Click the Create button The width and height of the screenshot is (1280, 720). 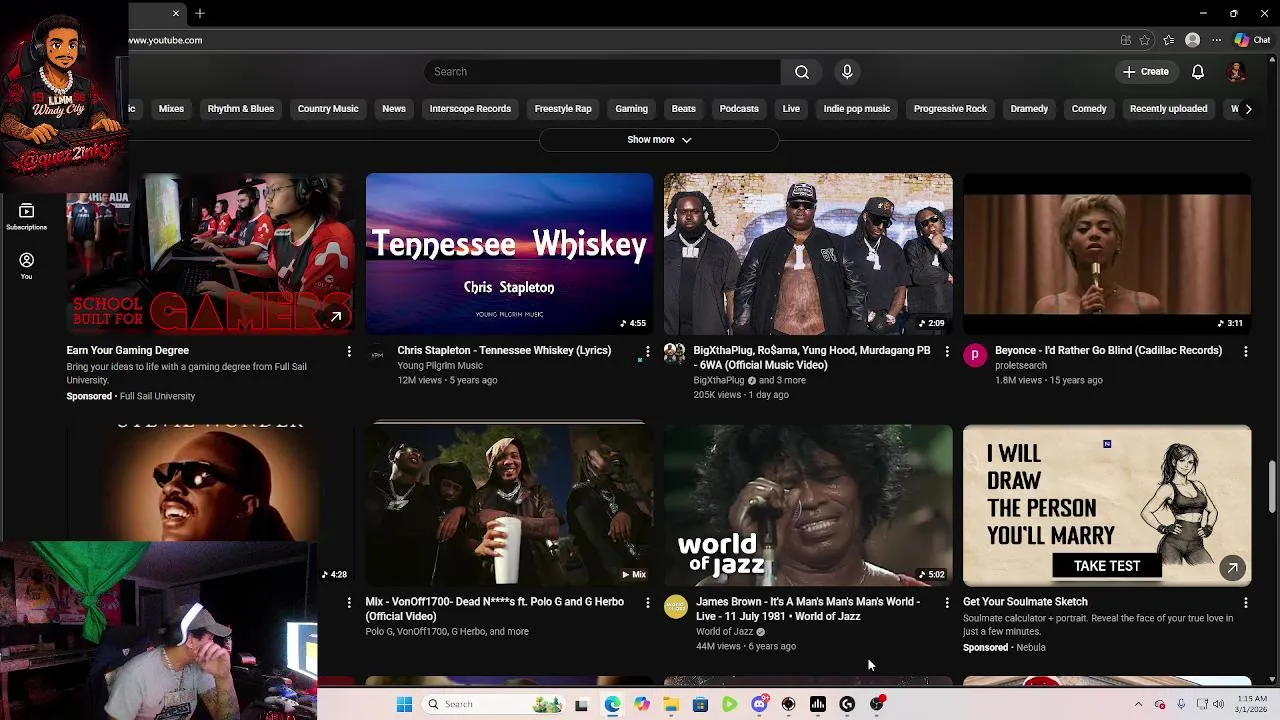tap(1145, 72)
